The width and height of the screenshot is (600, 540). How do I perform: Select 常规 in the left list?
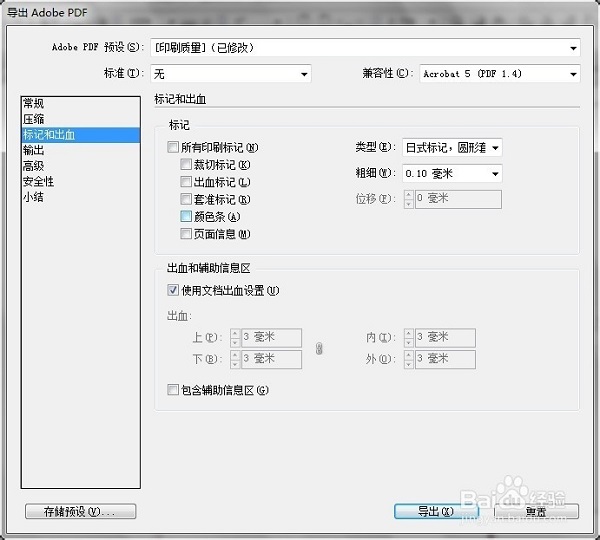point(34,104)
